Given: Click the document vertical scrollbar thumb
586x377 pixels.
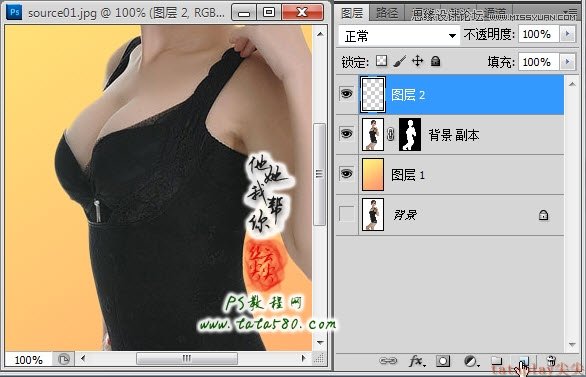Looking at the screenshot, I should (319, 174).
